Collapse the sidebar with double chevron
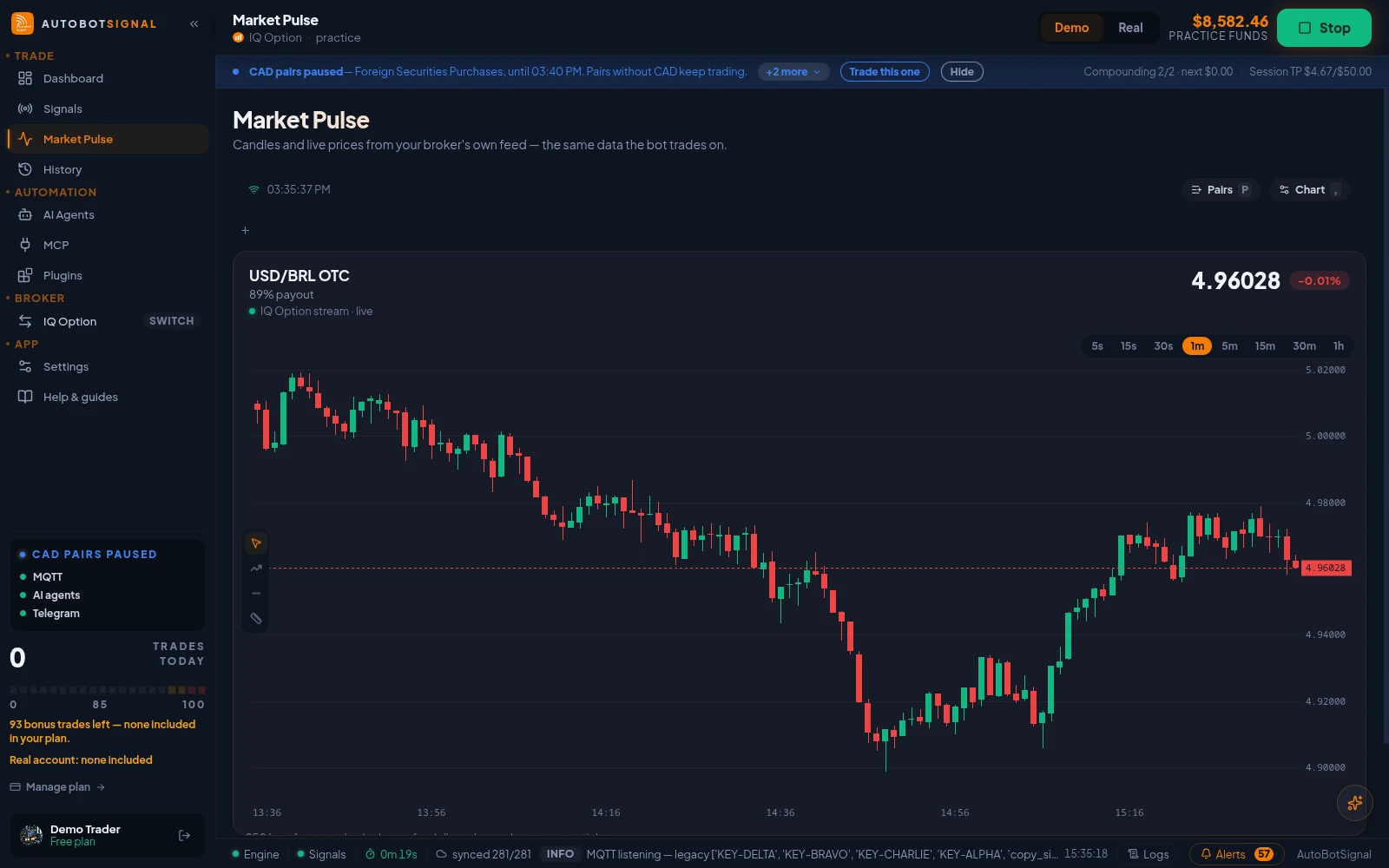This screenshot has width=1389, height=868. coord(194,24)
